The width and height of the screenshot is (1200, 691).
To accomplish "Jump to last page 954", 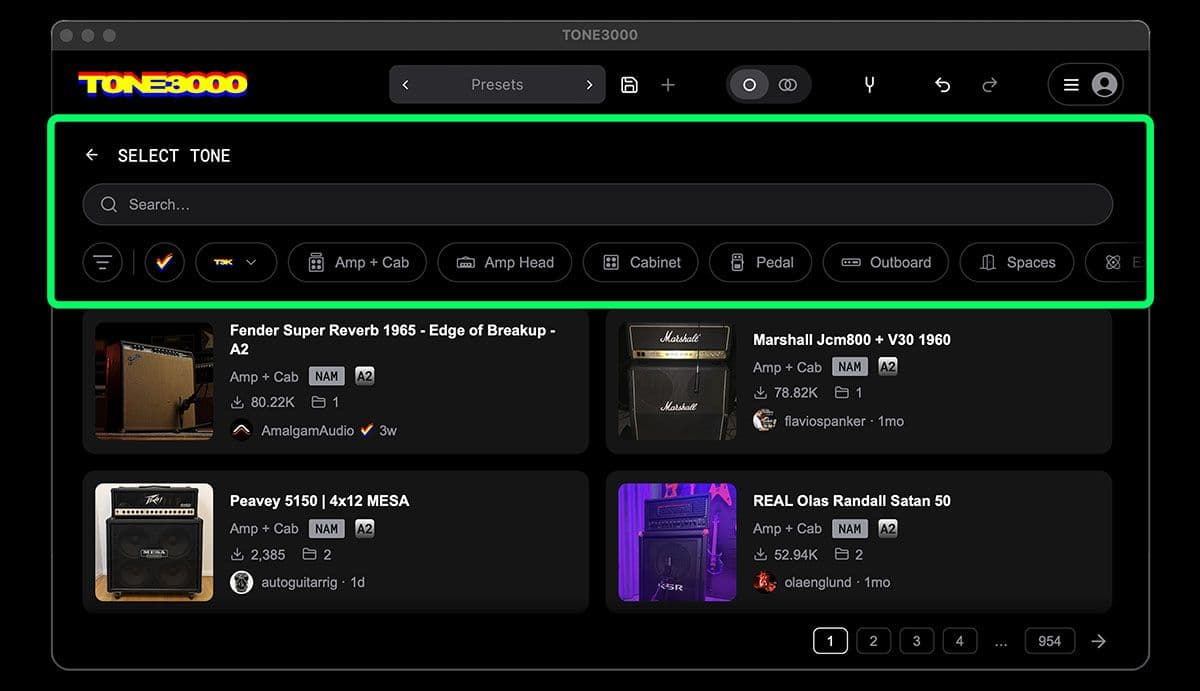I will point(1049,641).
